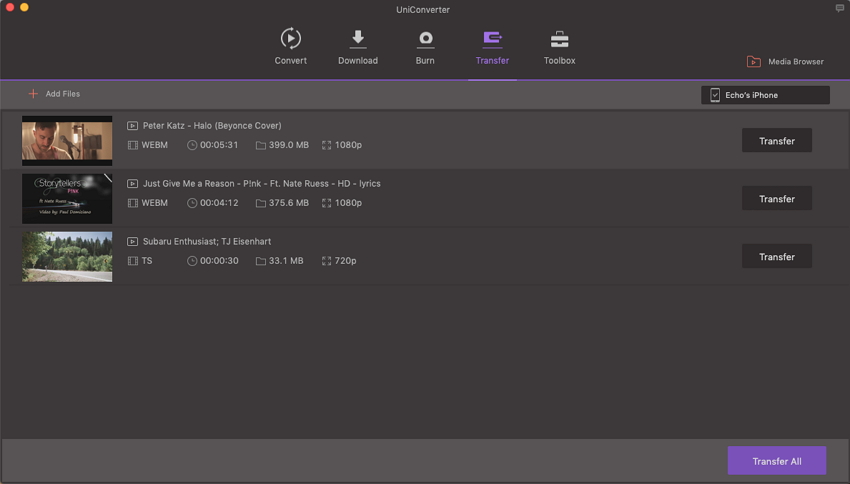Click the play icon beside Subaru Enthusiast title
Viewport: 850px width, 484px height.
click(x=132, y=242)
